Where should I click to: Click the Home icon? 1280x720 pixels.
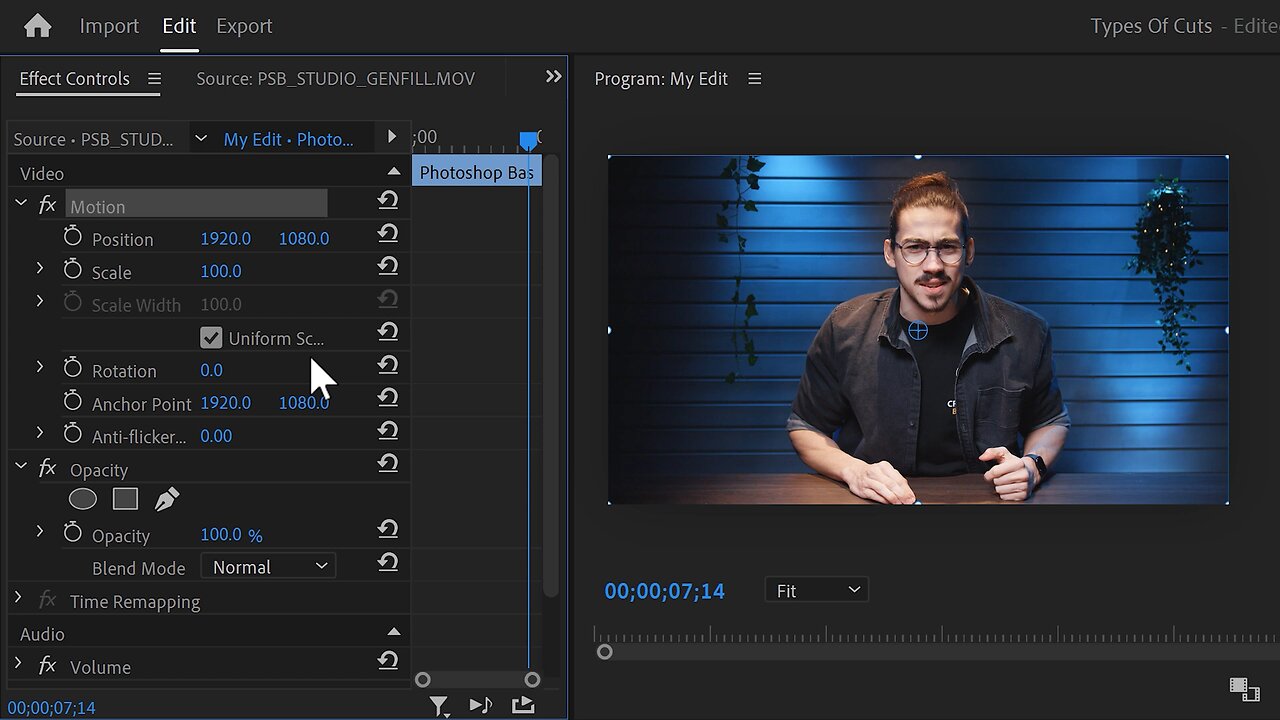point(37,26)
